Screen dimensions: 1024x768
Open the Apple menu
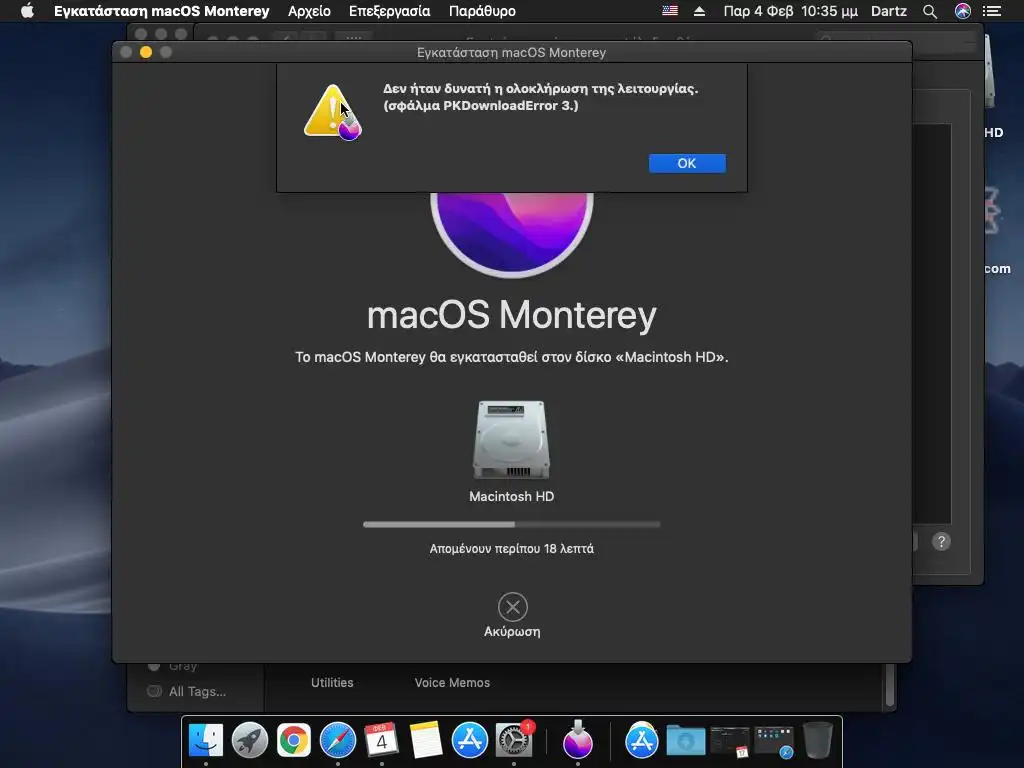[27, 11]
